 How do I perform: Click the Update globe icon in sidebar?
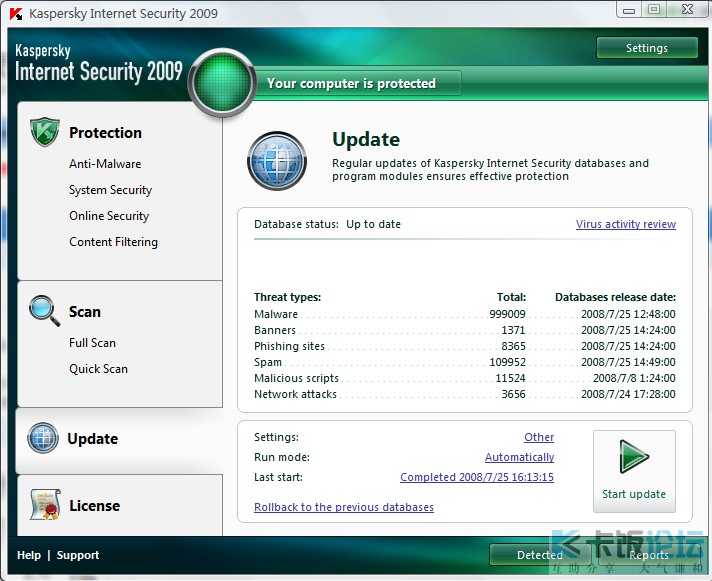click(43, 438)
